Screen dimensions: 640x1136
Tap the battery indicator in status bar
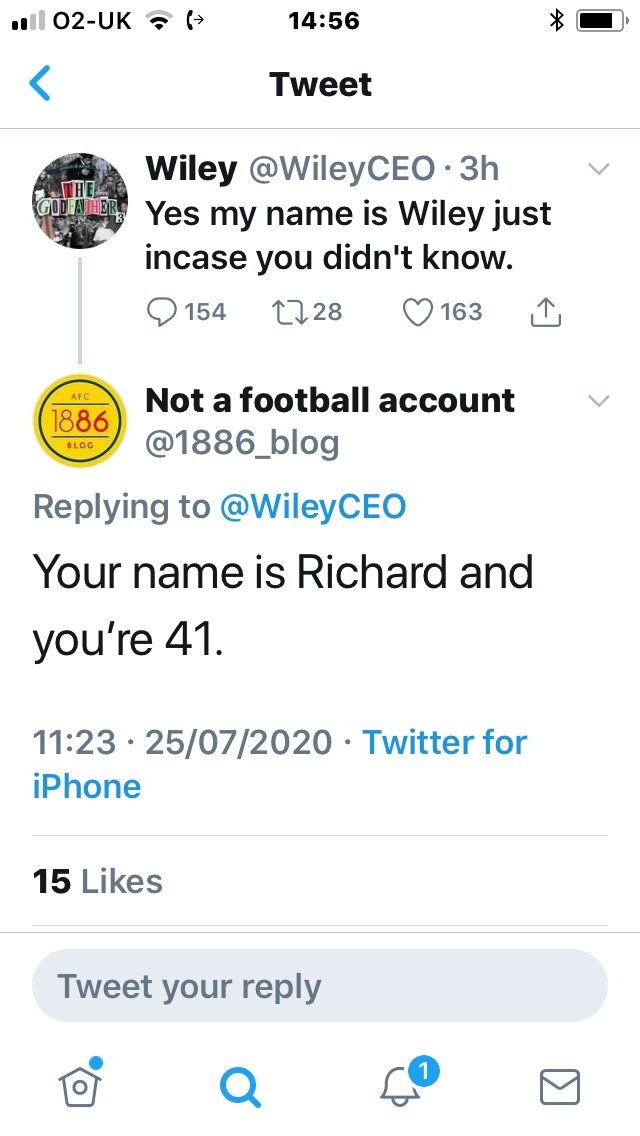(602, 21)
